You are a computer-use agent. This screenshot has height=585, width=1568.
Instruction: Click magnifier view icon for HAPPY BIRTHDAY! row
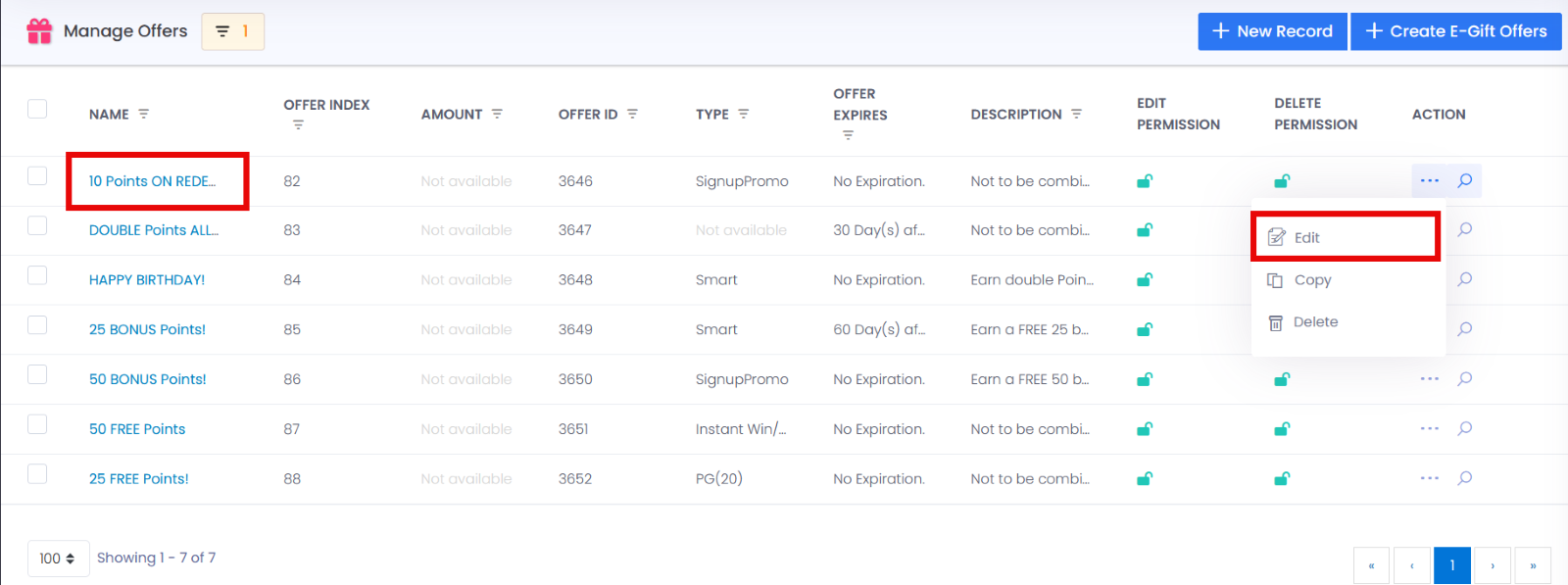coord(1465,280)
